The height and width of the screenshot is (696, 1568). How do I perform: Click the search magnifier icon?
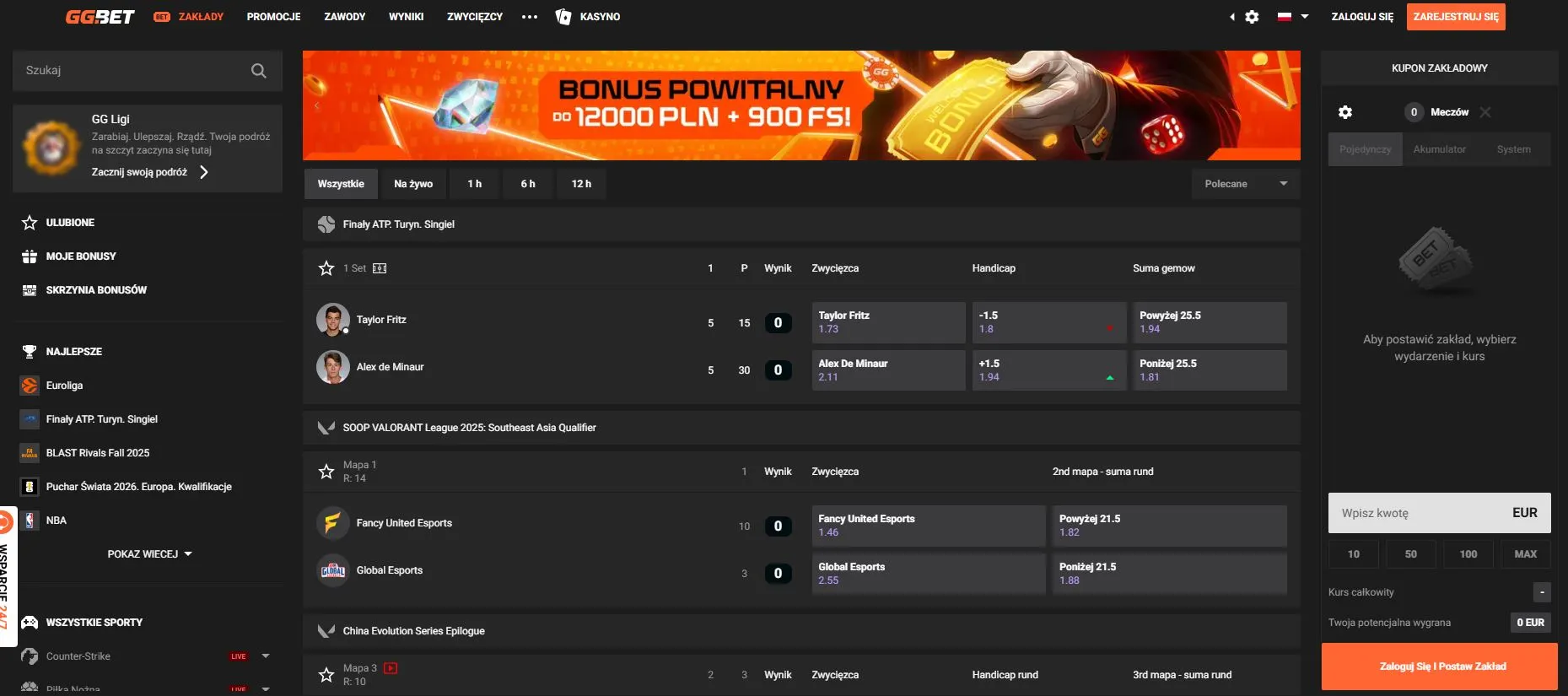[258, 71]
